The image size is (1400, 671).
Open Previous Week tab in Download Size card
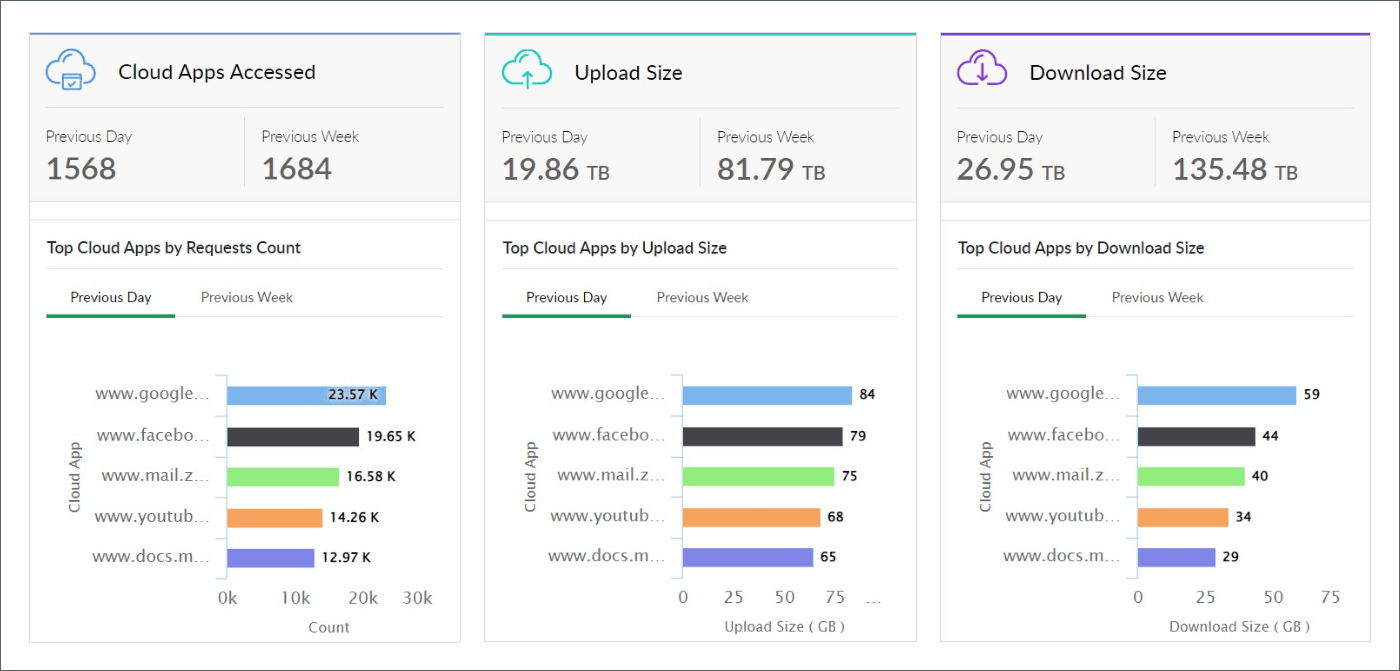pyautogui.click(x=1157, y=297)
